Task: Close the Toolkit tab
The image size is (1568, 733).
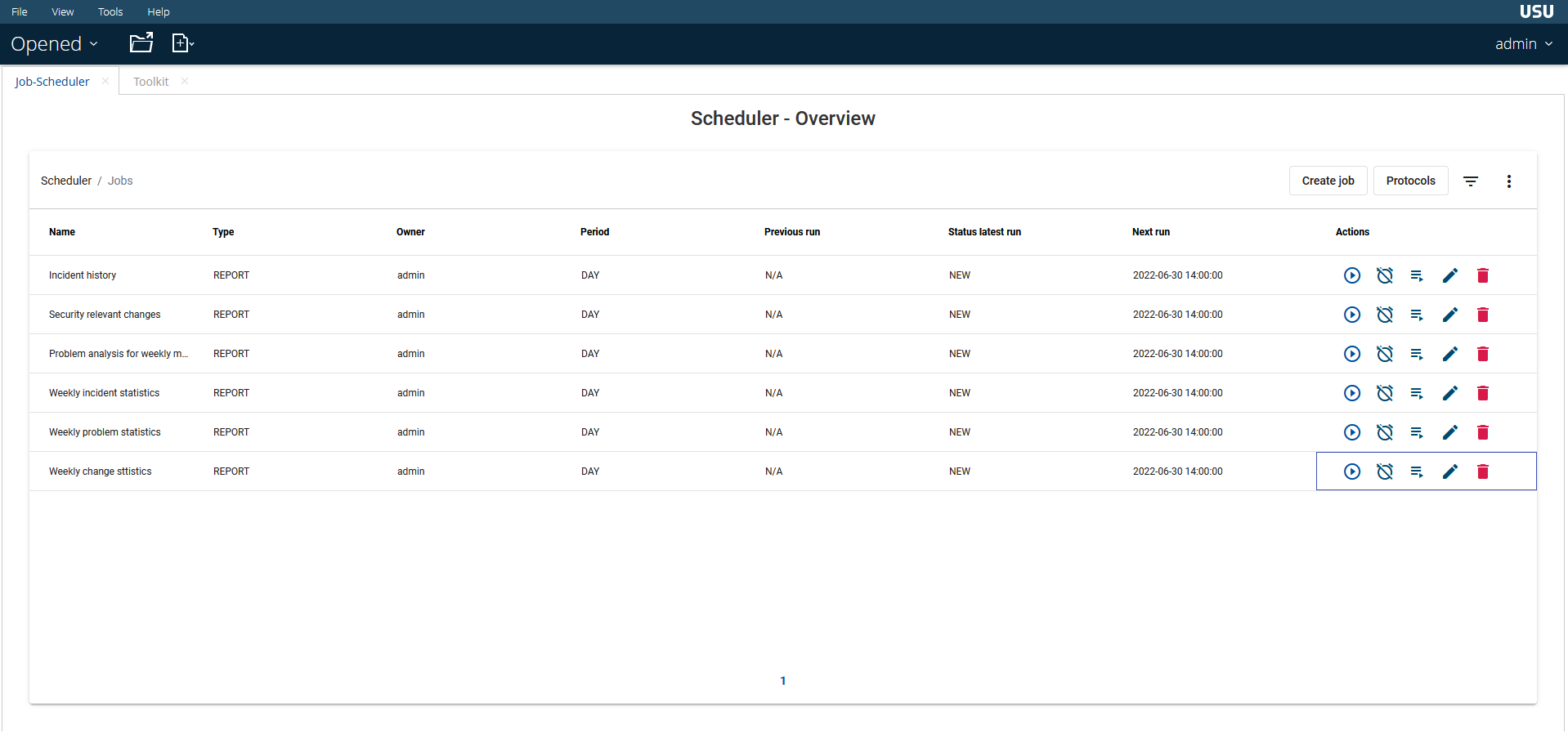Action: pos(185,81)
